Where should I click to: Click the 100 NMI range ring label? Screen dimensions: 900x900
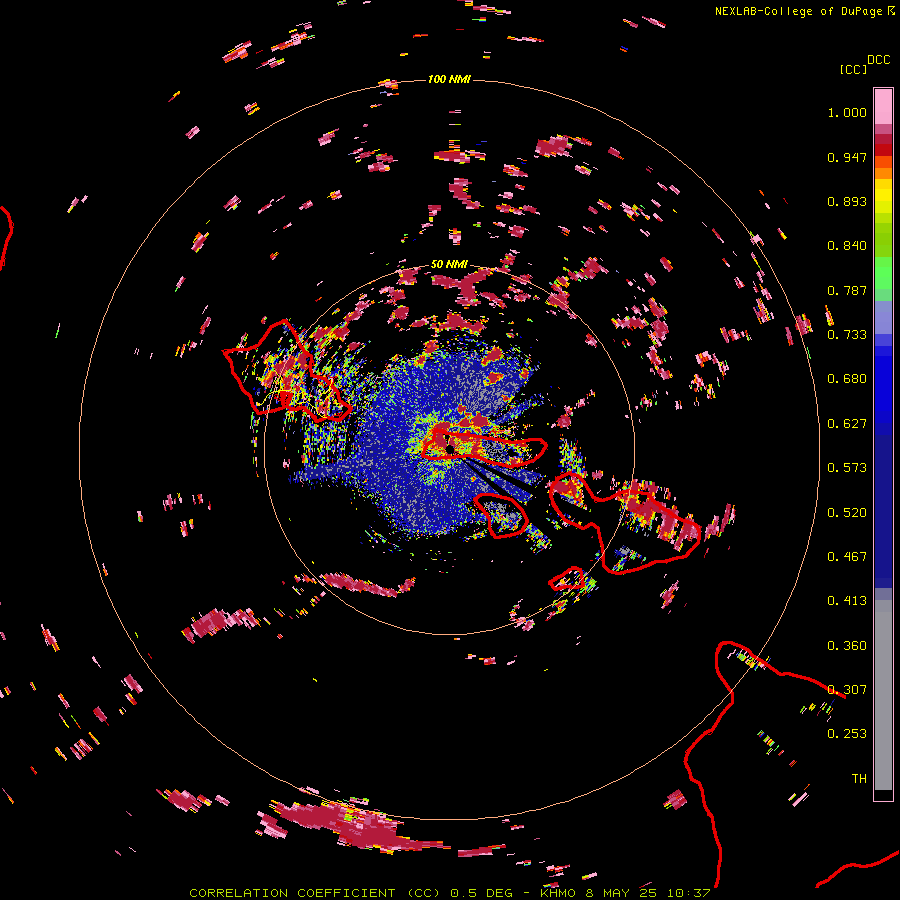(449, 79)
